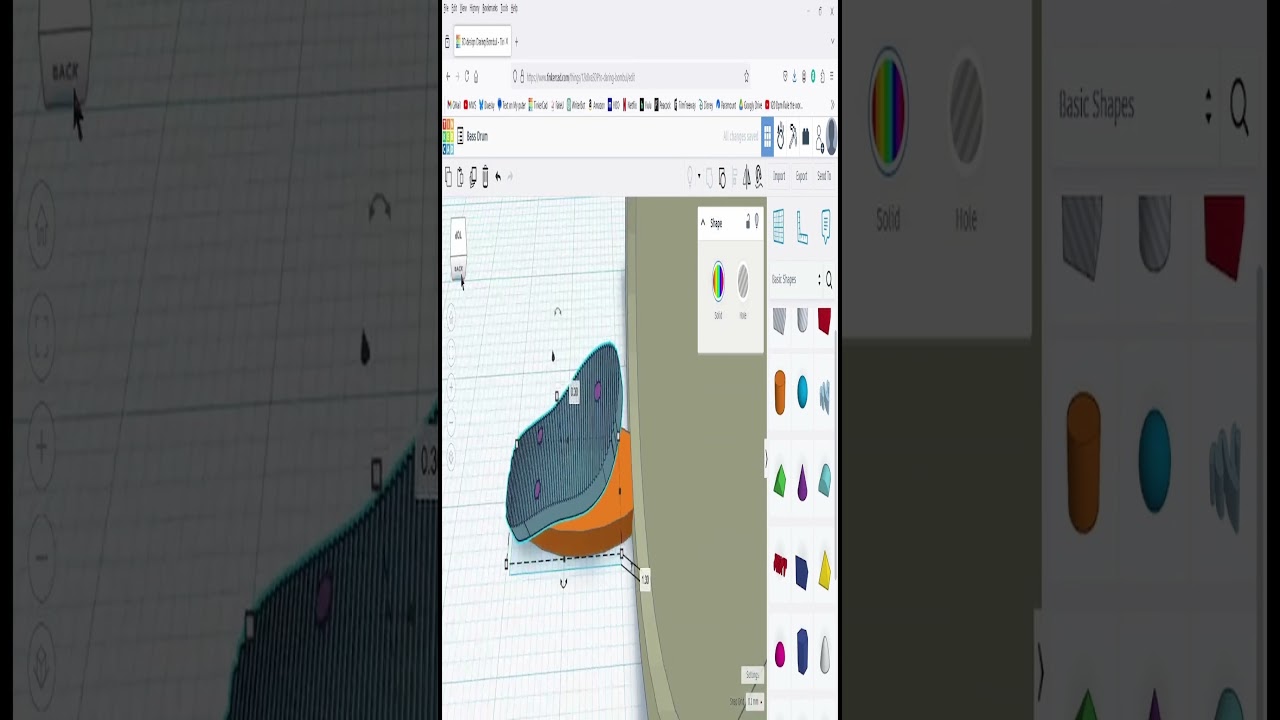The image size is (1280, 720).
Task: Open the bricks mode icon
Action: coord(806,136)
